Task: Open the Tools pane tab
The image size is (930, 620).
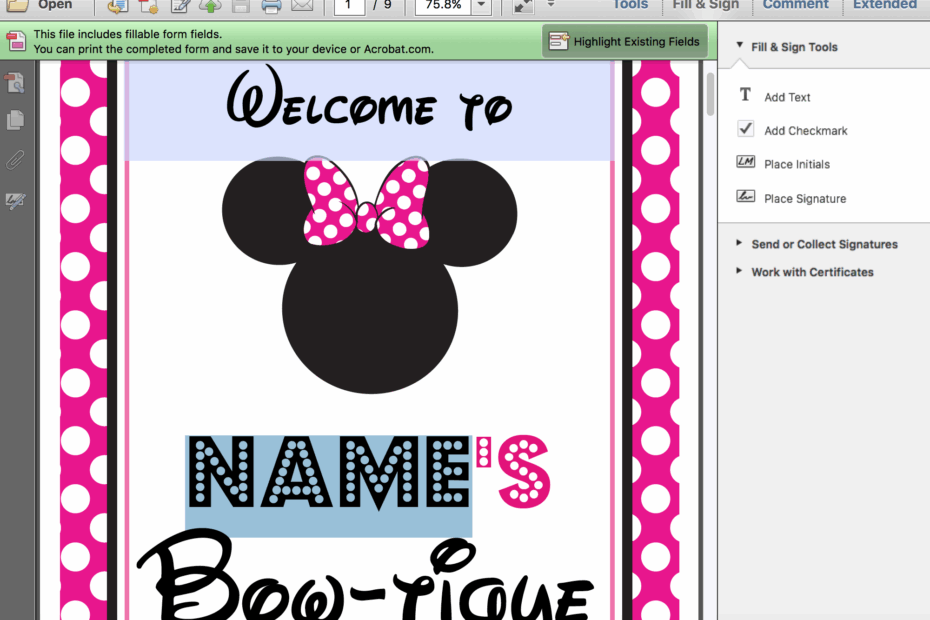Action: tap(630, 5)
